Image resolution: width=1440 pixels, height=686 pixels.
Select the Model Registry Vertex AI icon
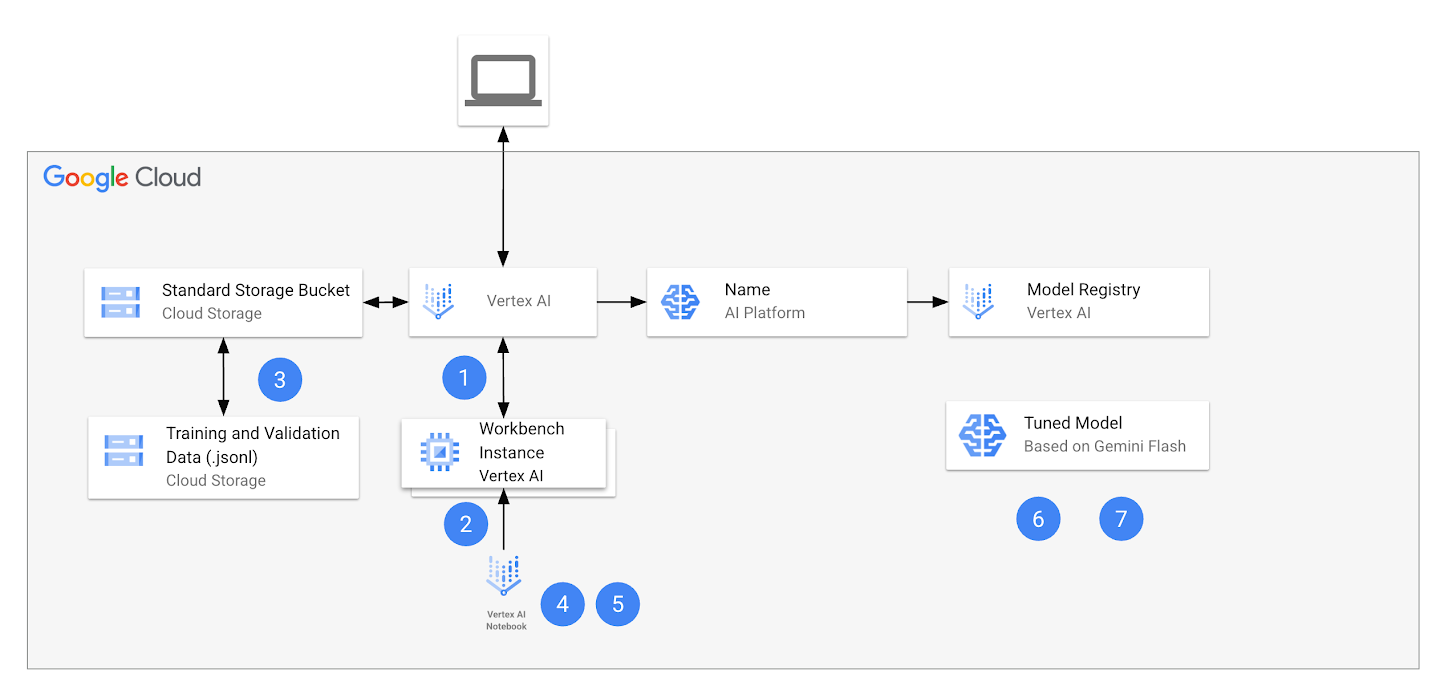coord(978,301)
